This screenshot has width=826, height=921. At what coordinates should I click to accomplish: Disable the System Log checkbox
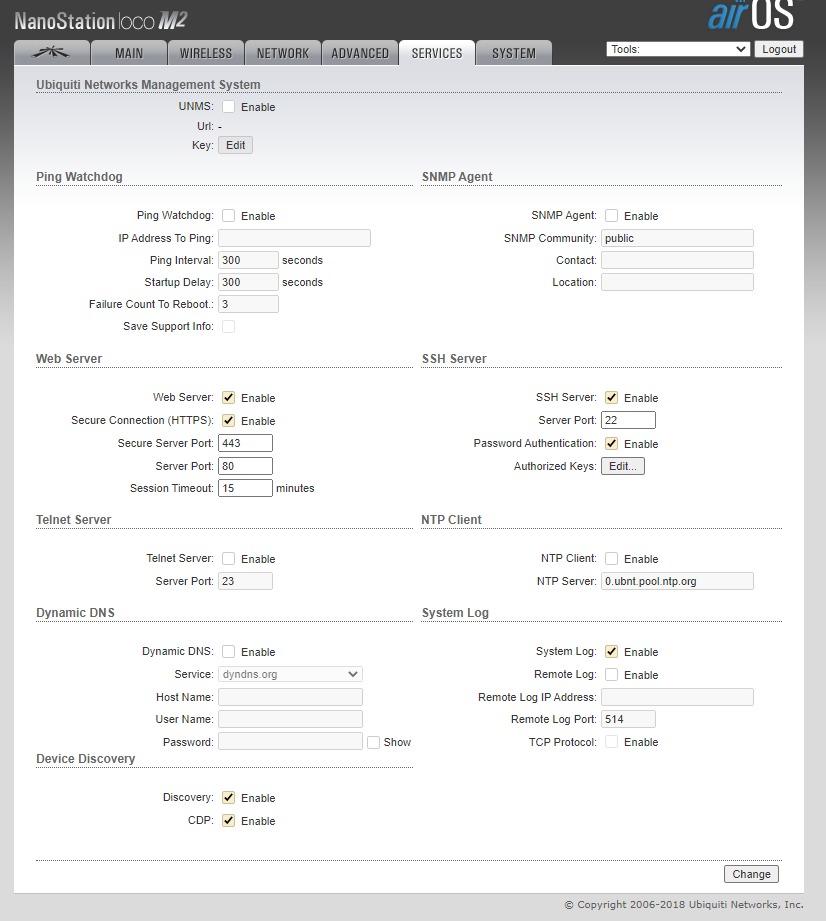(612, 651)
